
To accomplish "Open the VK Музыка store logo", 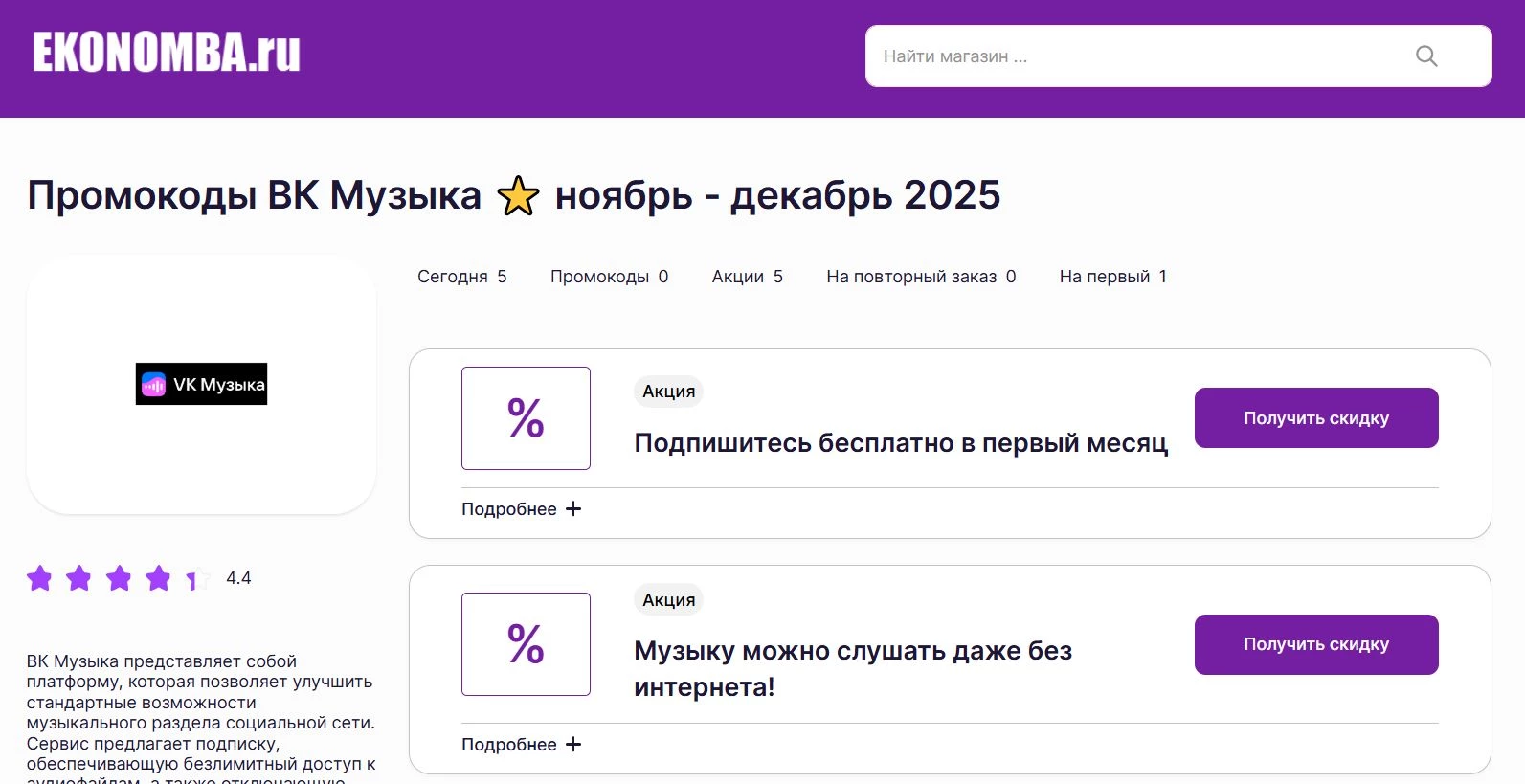I will (x=201, y=384).
